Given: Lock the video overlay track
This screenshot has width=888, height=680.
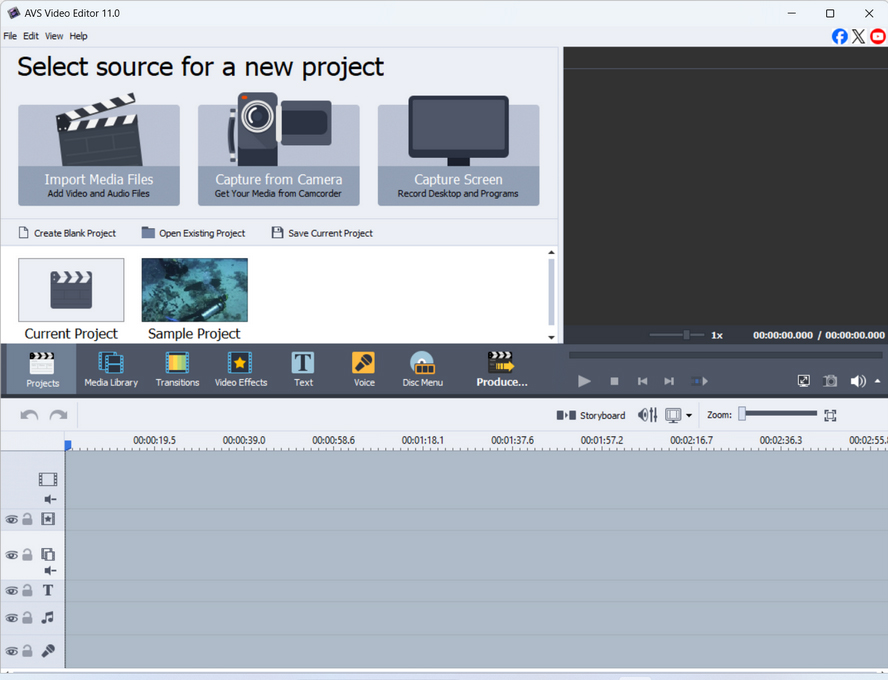Looking at the screenshot, I should (27, 555).
